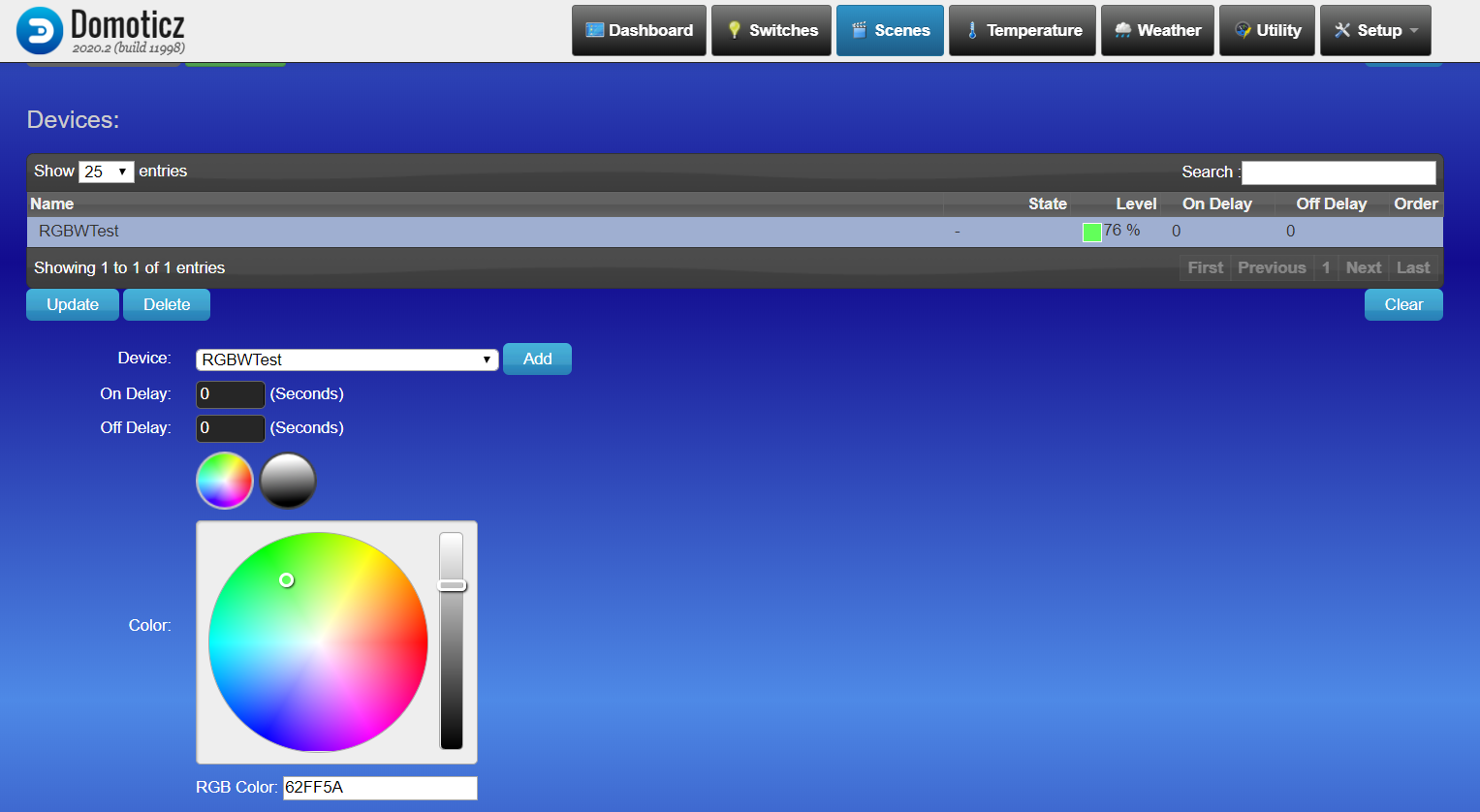Sort the table by Name column header

pyautogui.click(x=52, y=203)
